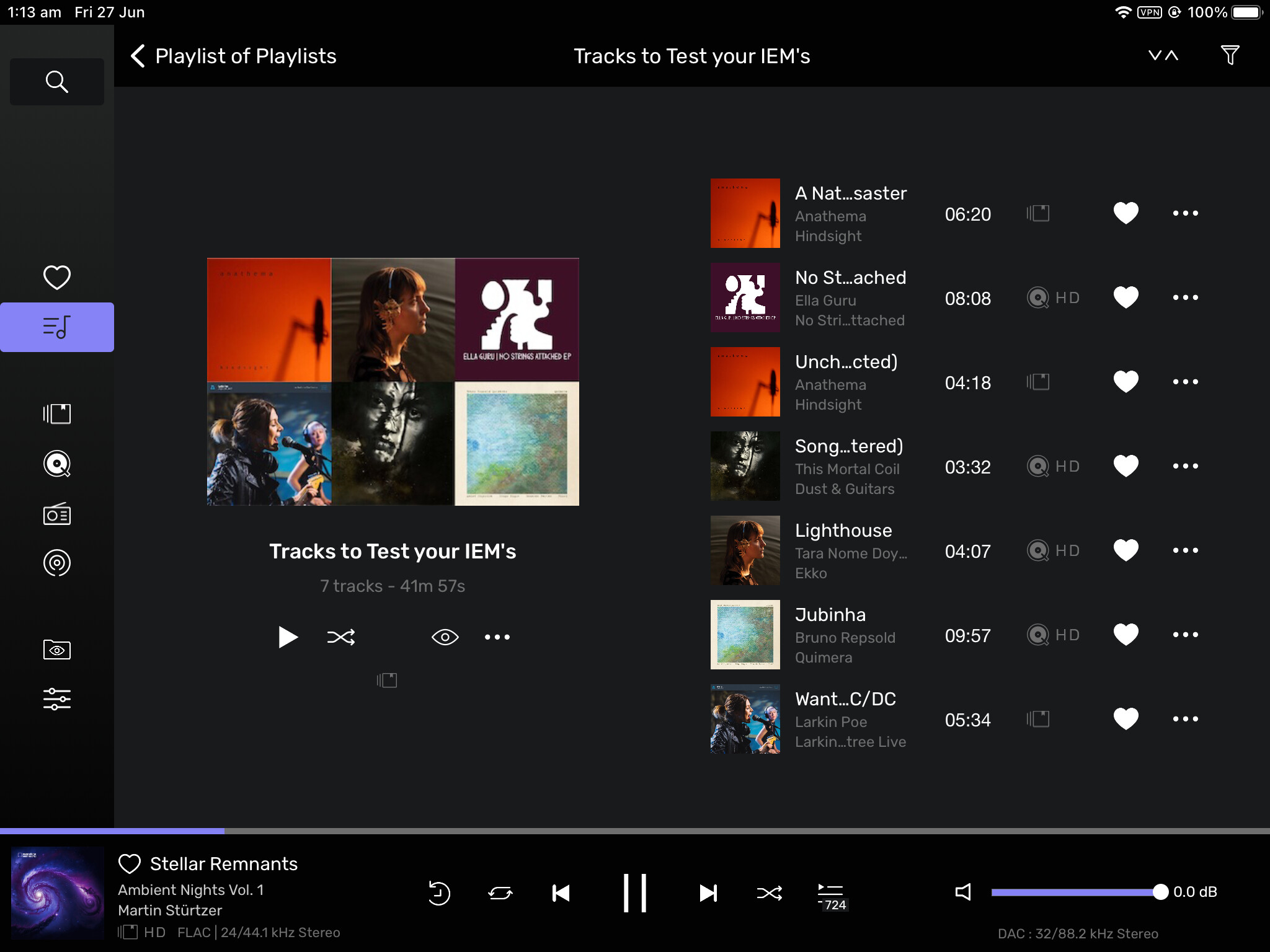Toggle favorite on Song...tered) track
The height and width of the screenshot is (952, 1270).
1126,466
